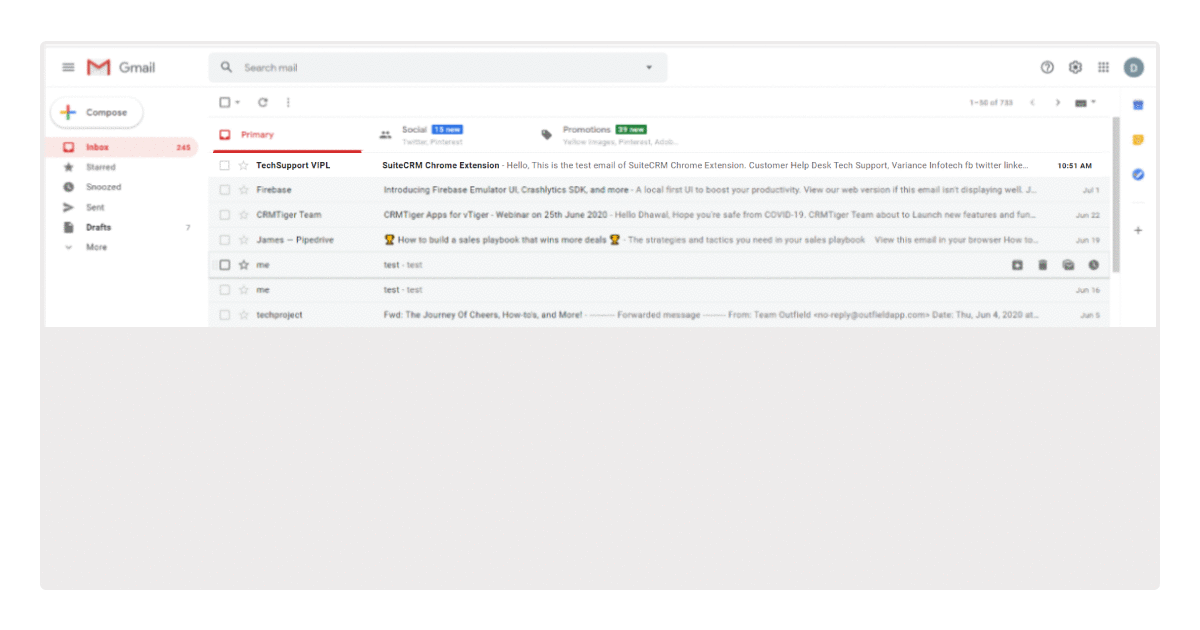Star the Firebase email
The height and width of the screenshot is (630, 1200).
(x=243, y=190)
